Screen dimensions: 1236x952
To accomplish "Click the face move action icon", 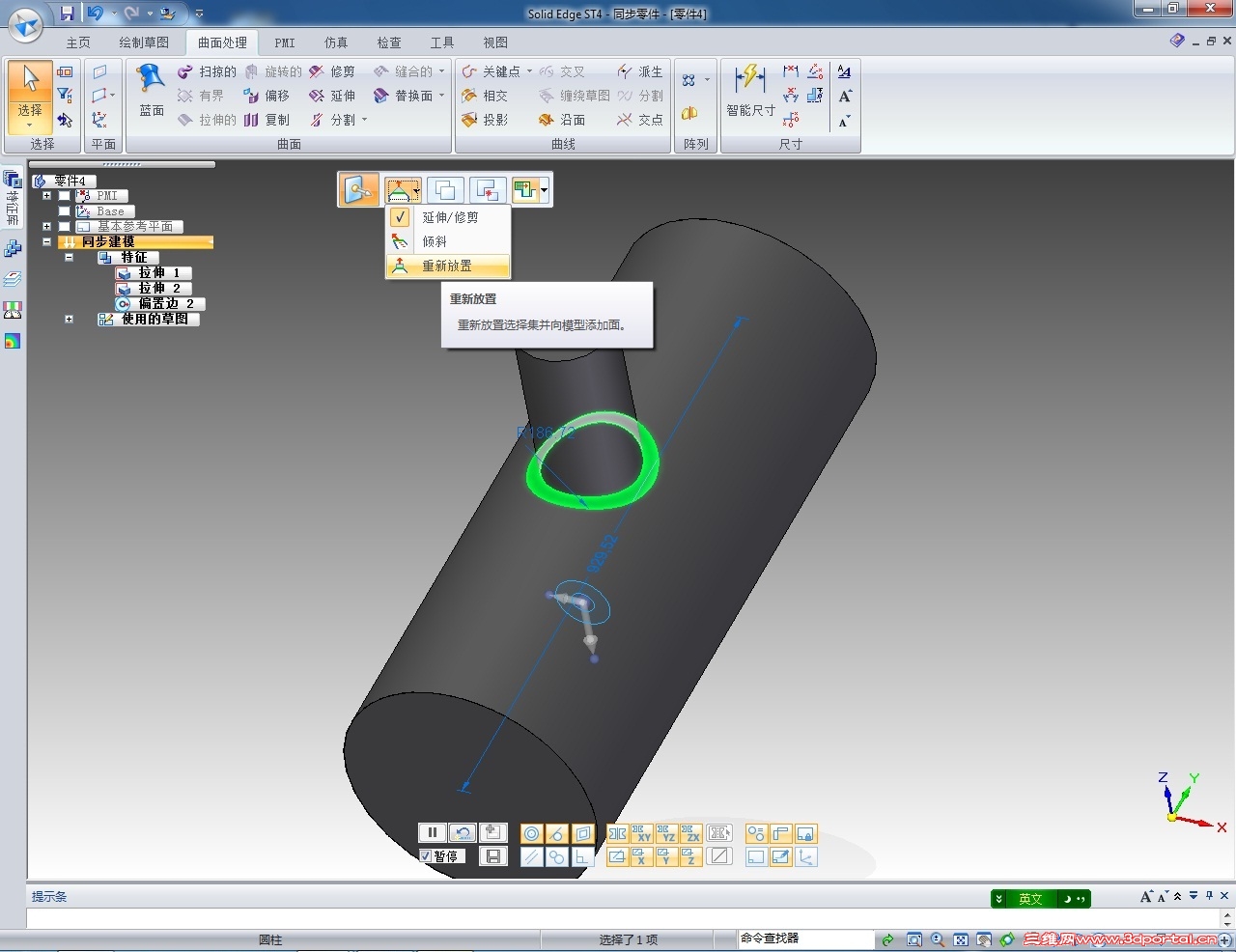I will [358, 189].
